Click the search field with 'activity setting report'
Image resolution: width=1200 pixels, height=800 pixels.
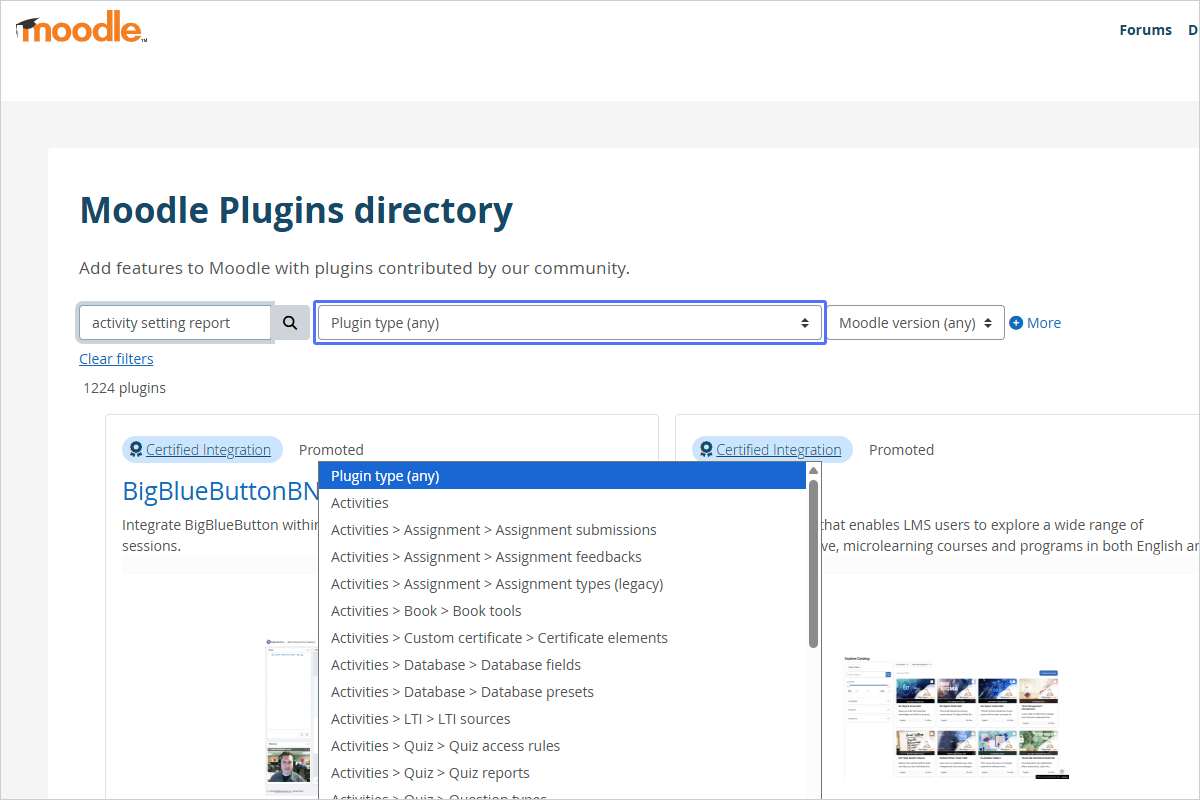175,323
